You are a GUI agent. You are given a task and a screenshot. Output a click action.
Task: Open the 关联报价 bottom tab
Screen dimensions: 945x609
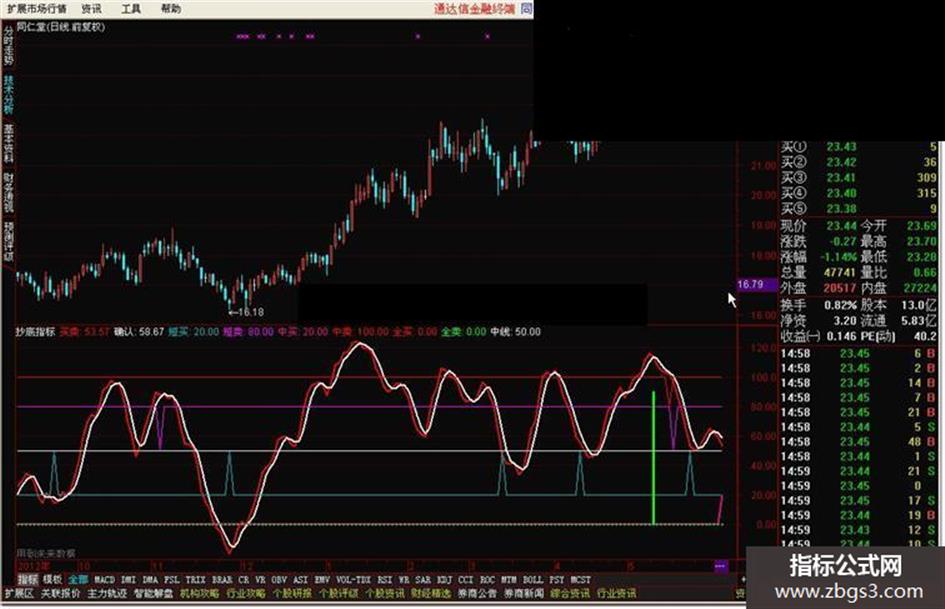pos(60,593)
